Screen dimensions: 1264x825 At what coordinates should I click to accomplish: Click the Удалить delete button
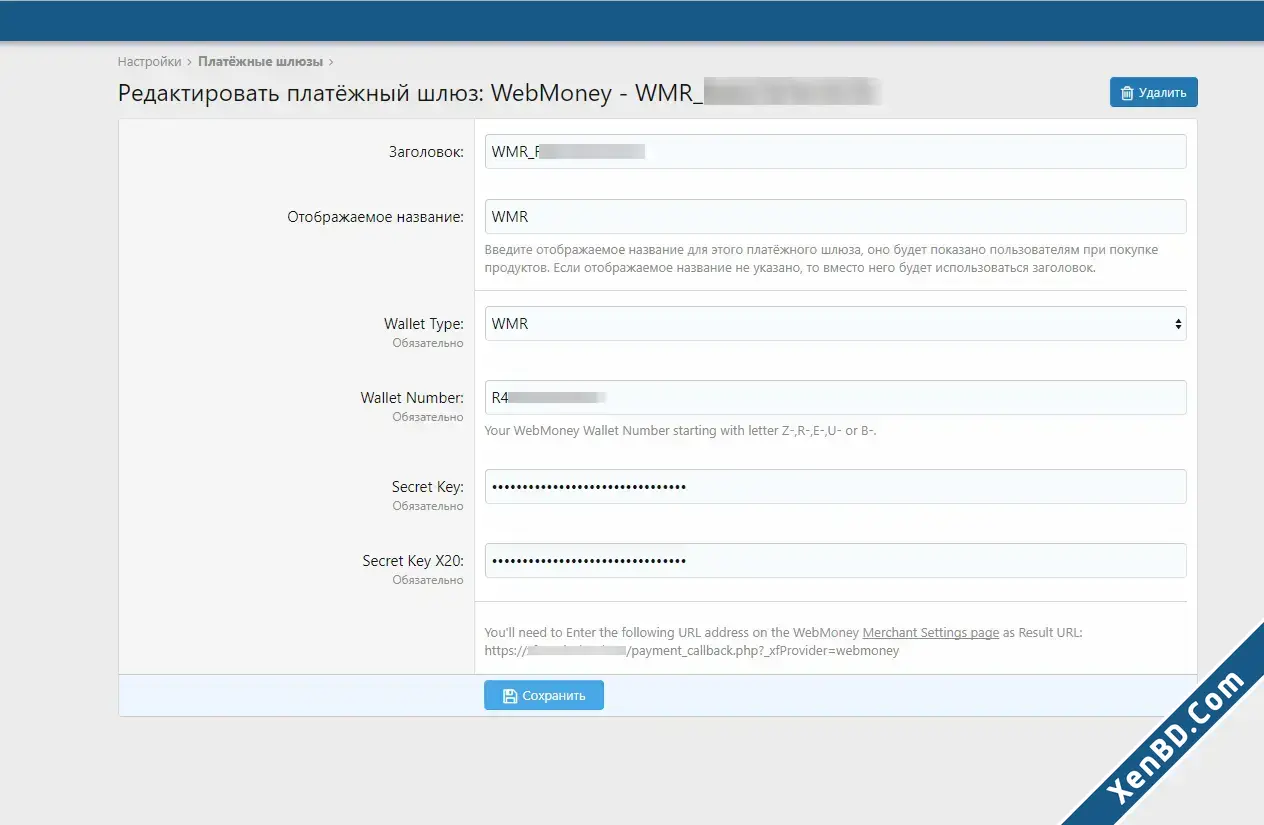click(1153, 92)
